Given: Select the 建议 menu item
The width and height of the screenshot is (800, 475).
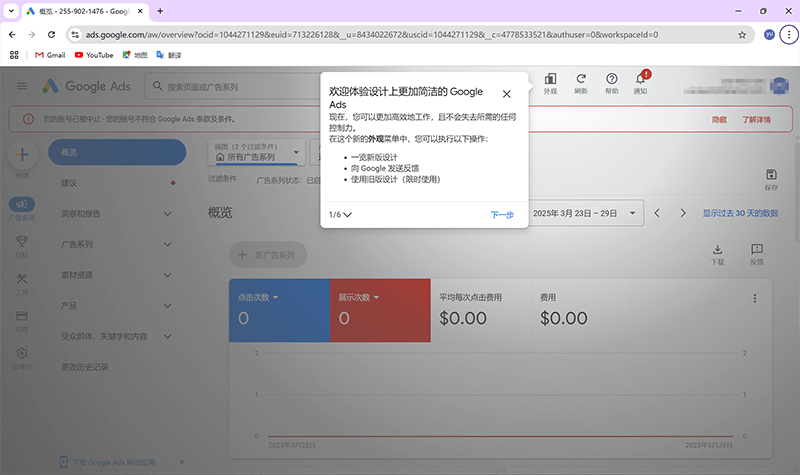Looking at the screenshot, I should 117,183.
